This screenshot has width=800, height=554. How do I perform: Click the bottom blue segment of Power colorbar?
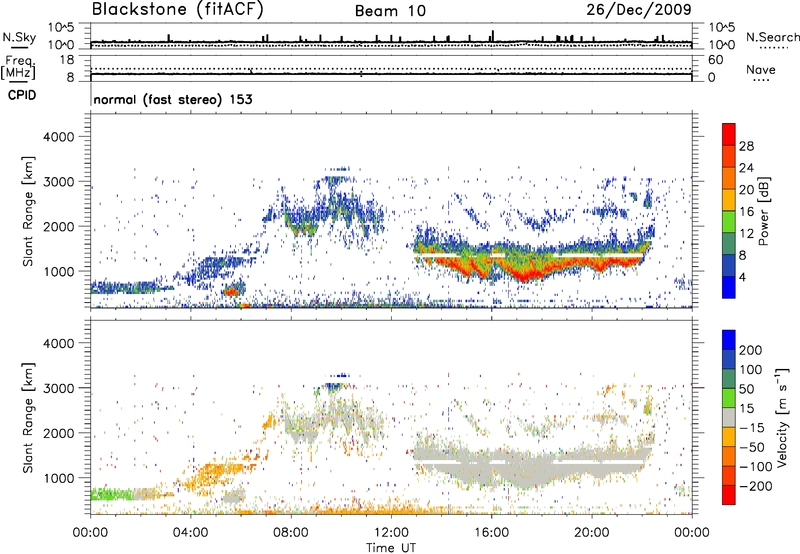(729, 287)
